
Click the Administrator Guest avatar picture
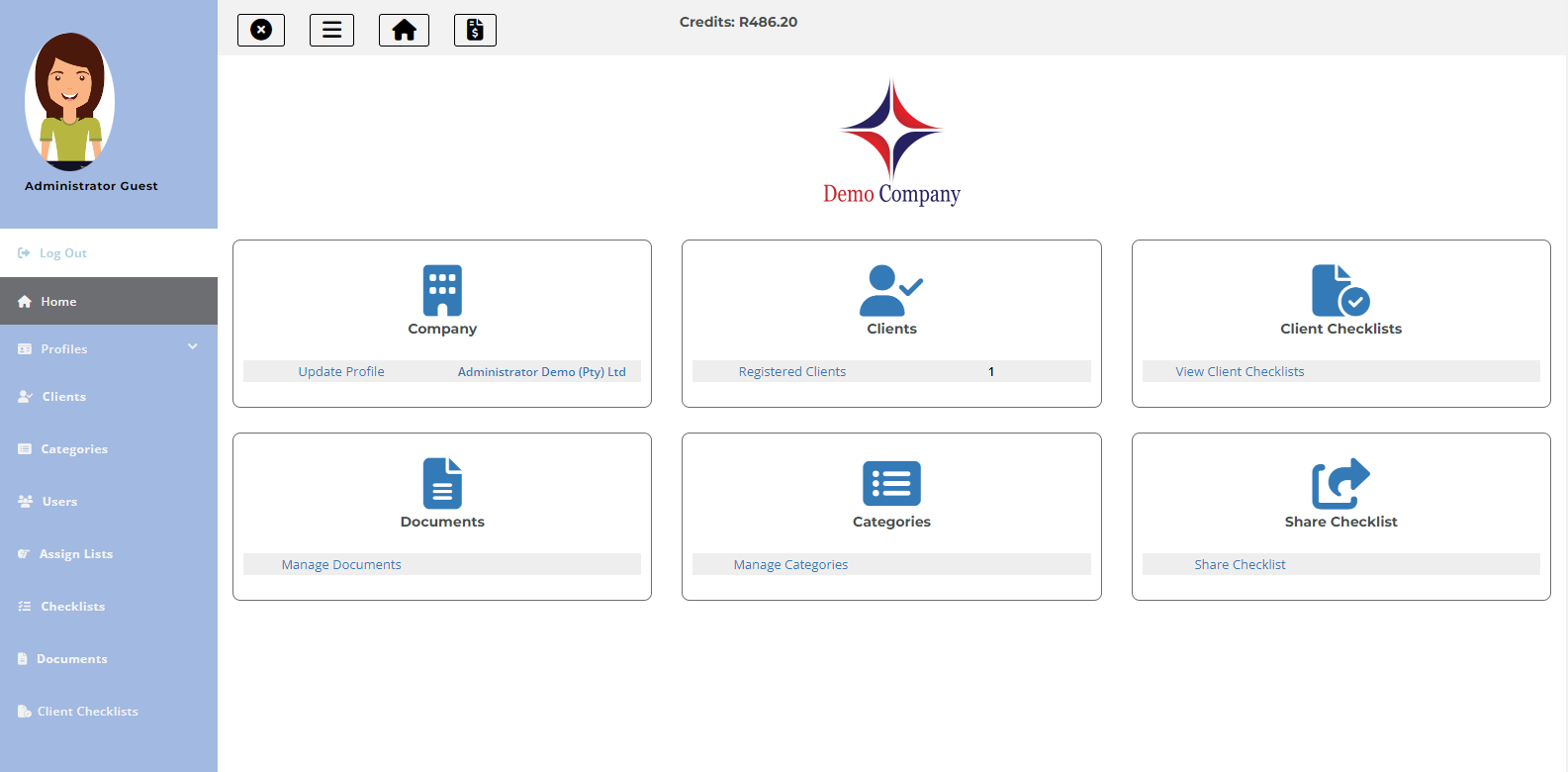point(69,101)
